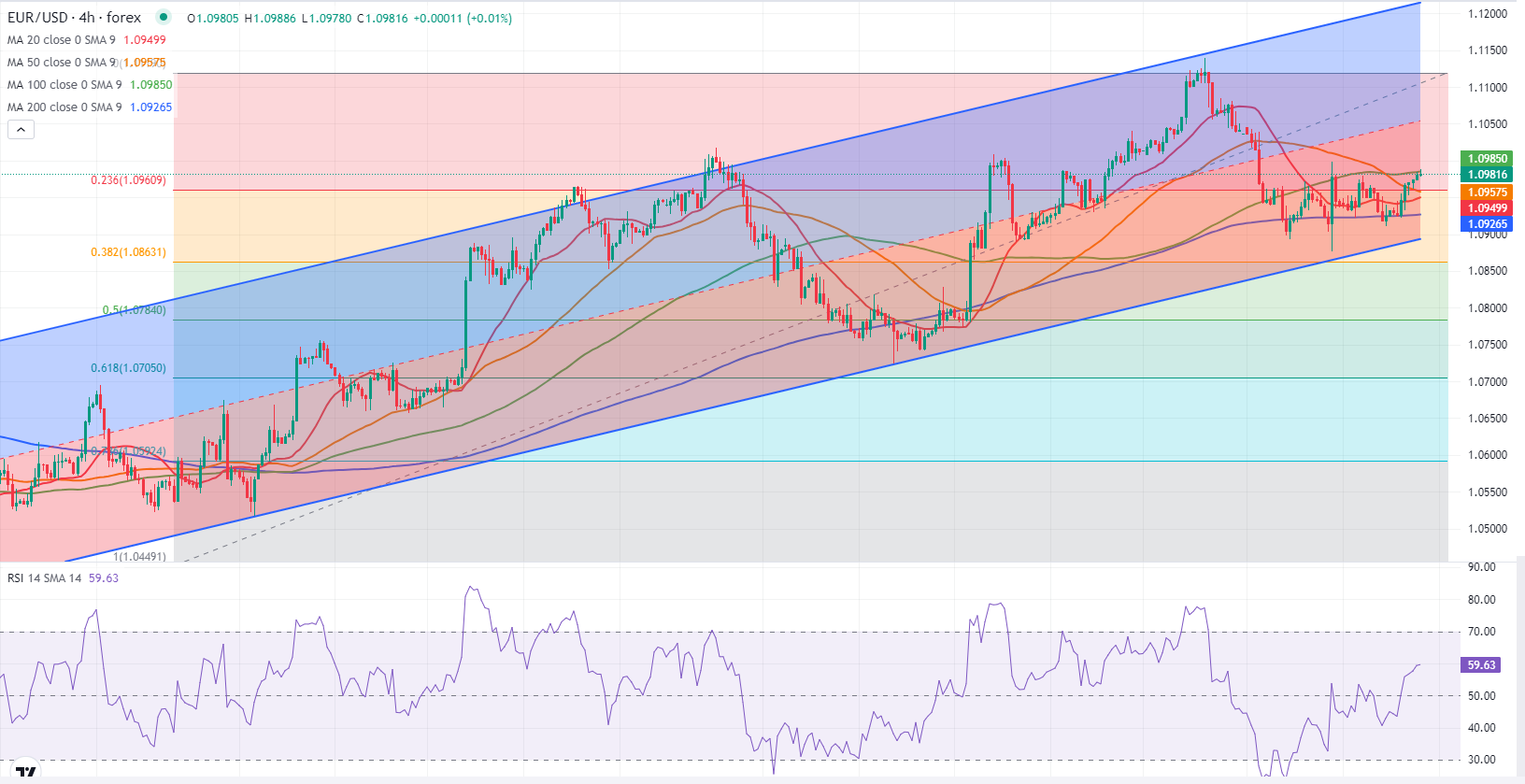Click the 1.05500 price axis label
This screenshot has width=1525, height=784.
click(1487, 492)
